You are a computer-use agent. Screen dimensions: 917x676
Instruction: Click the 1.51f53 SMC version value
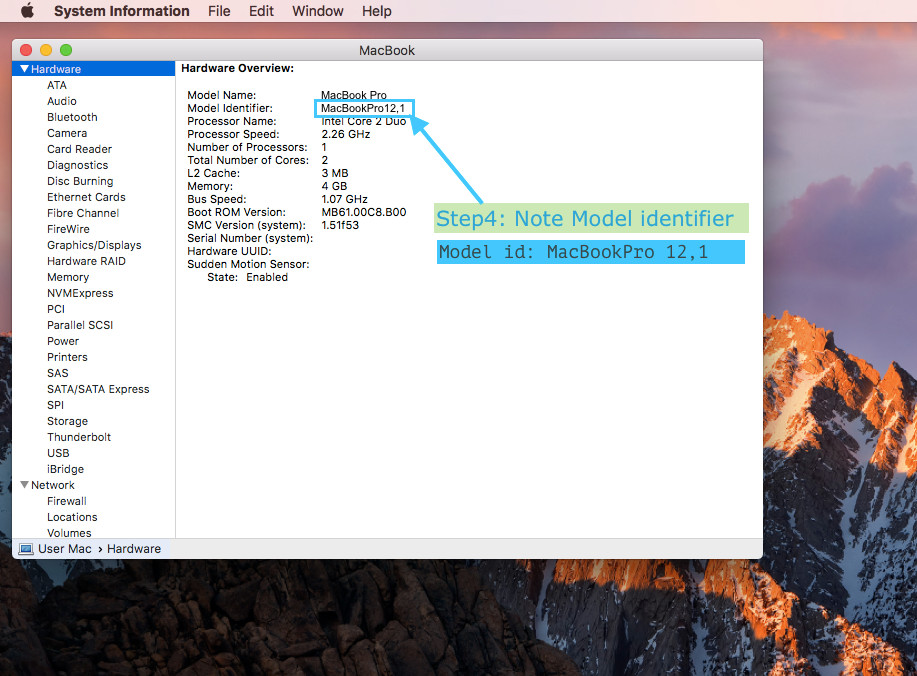click(340, 225)
